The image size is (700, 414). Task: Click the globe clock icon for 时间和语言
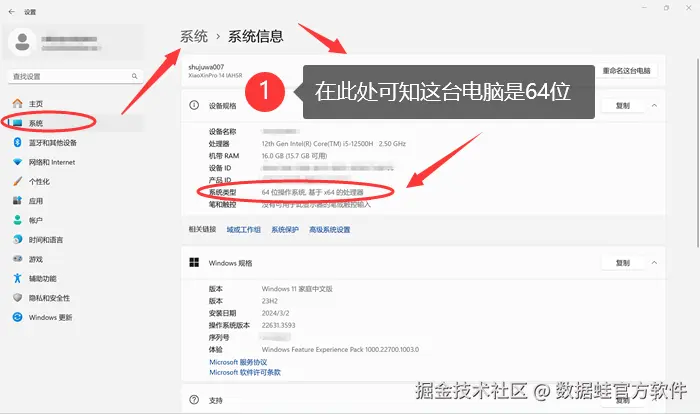tap(17, 239)
